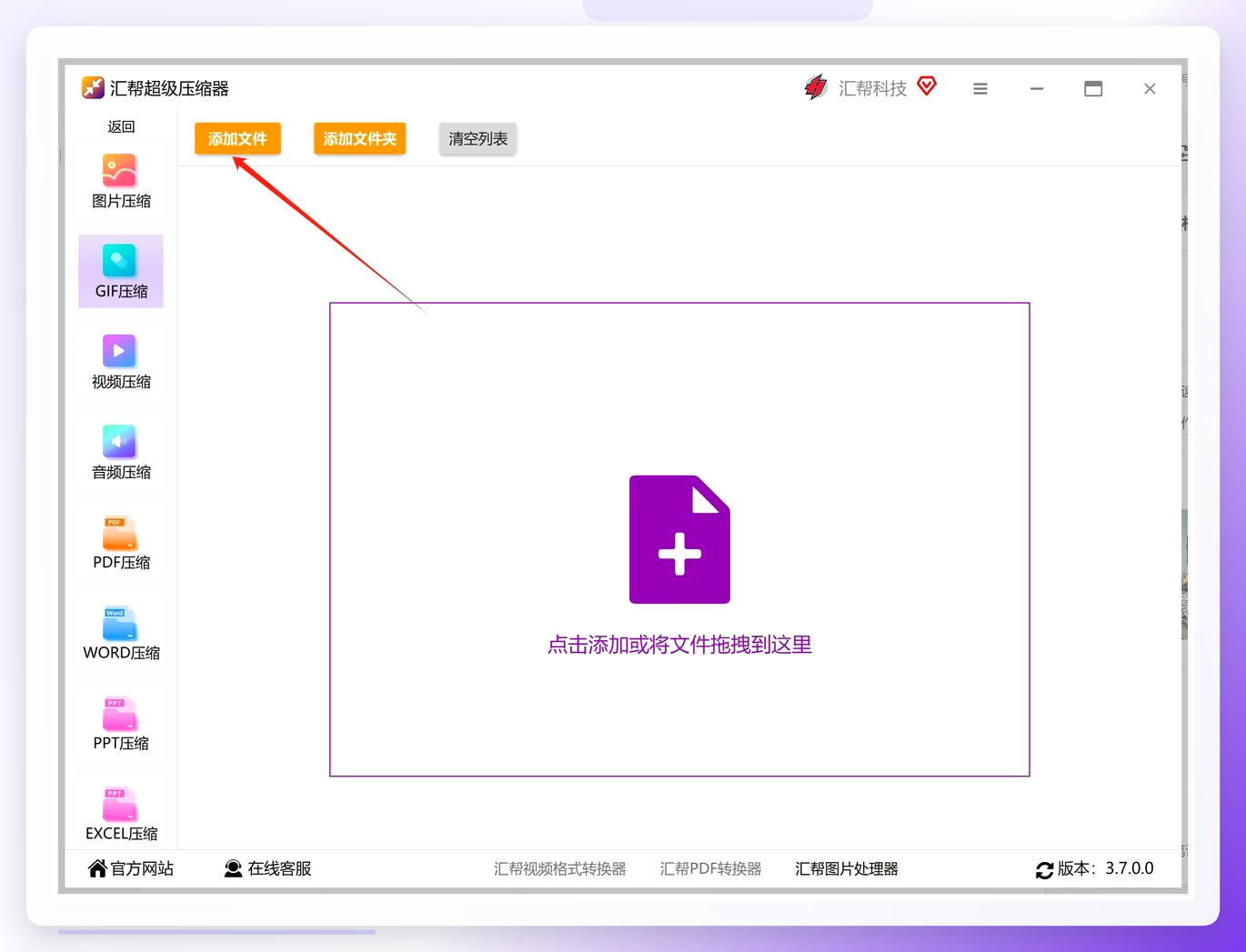Click the 汇帮科技 lightning brand icon

816,87
